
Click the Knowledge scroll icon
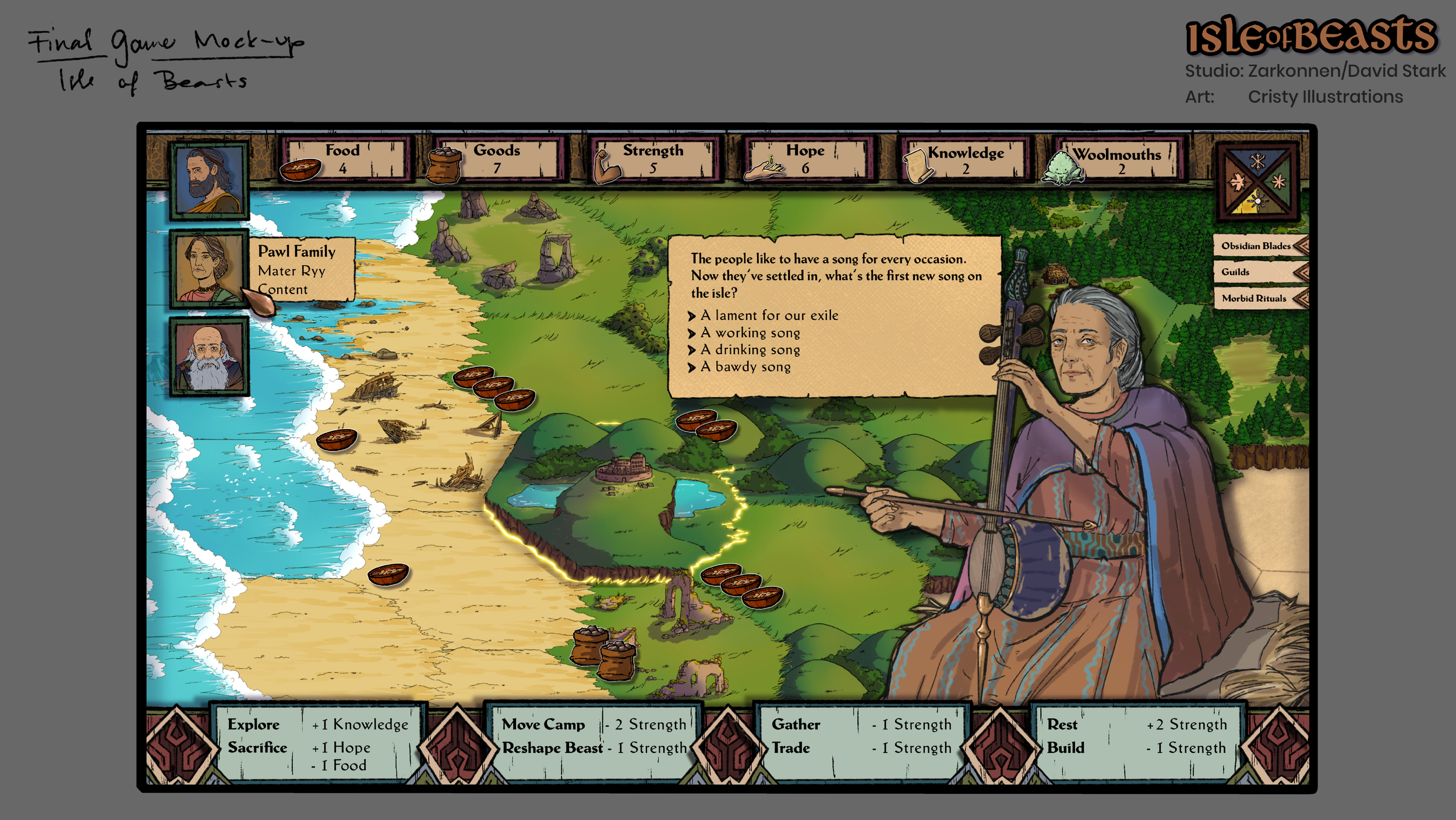point(918,165)
